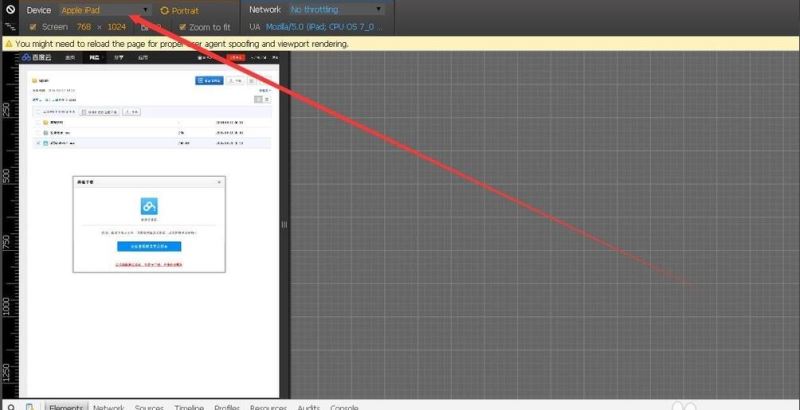Click the blue save button in emulated page
This screenshot has width=800, height=410.
coord(209,80)
